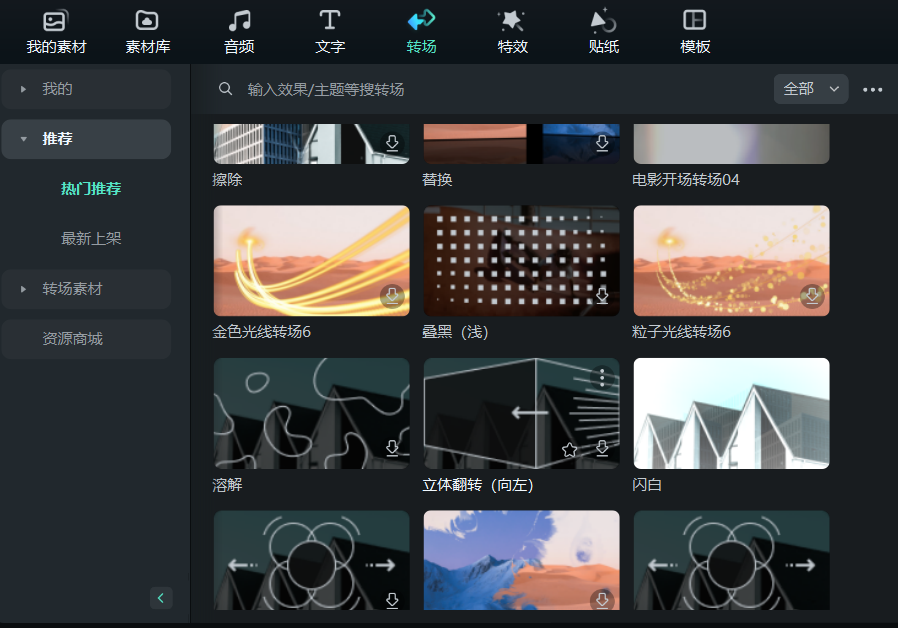The image size is (898, 628).
Task: Select the 特效 effects tab
Action: click(x=512, y=32)
